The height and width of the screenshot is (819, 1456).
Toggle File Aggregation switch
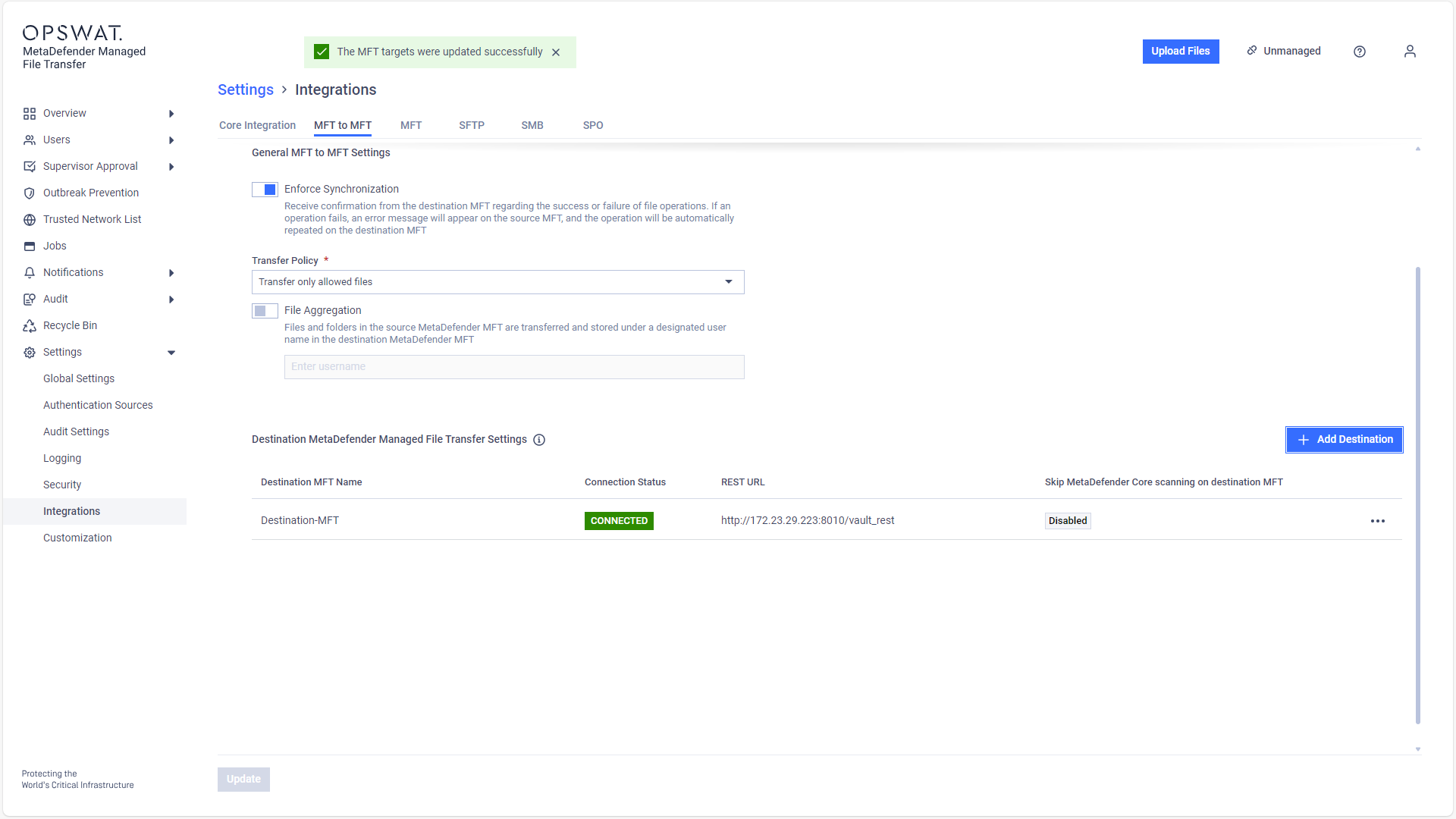click(265, 311)
